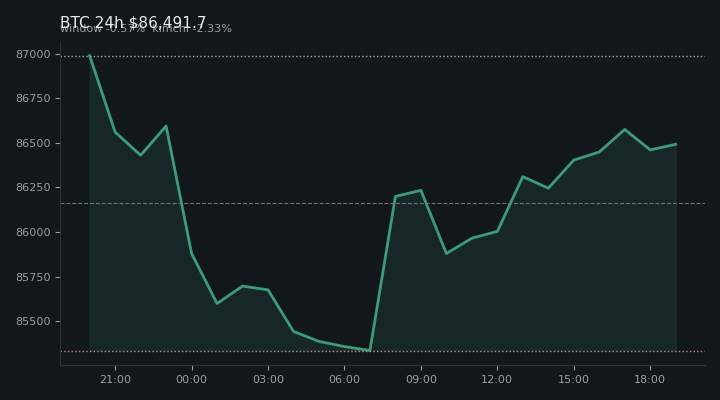Click the lowest price point near 07:00
Image resolution: width=720 pixels, height=400 pixels.
[x=370, y=350]
